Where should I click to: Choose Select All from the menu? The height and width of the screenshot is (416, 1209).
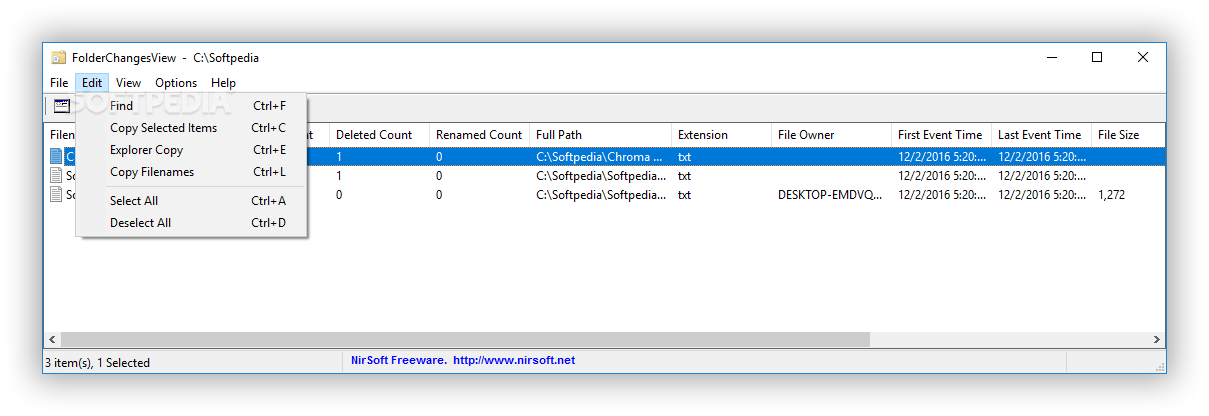[x=191, y=201]
